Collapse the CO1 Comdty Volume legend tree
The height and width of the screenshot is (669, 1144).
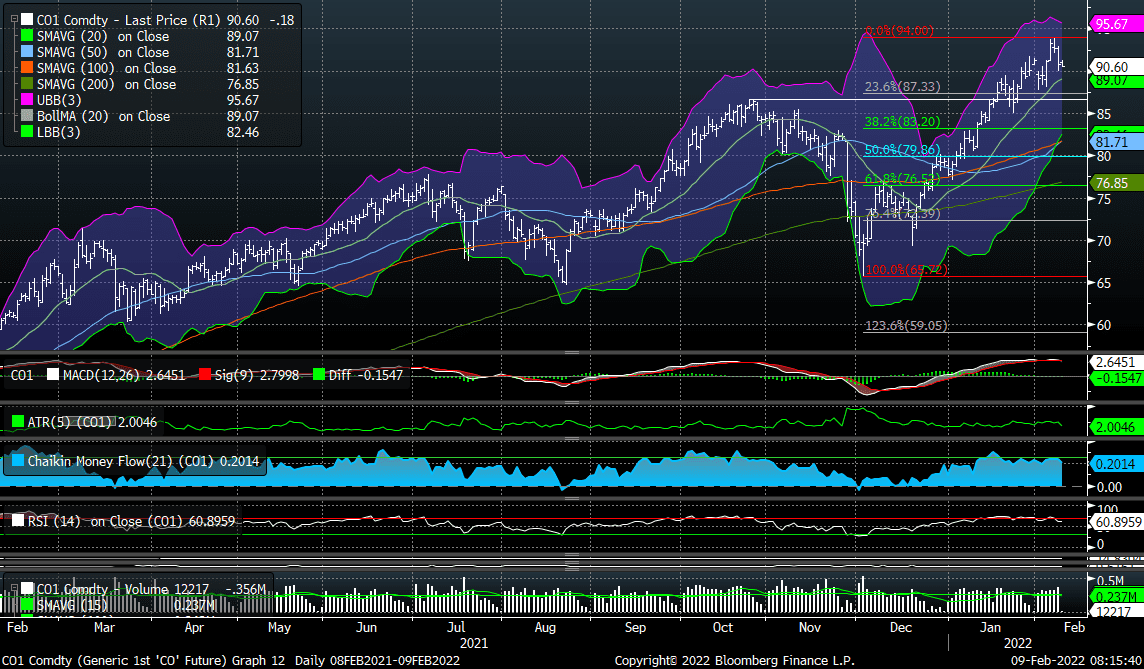(14, 589)
